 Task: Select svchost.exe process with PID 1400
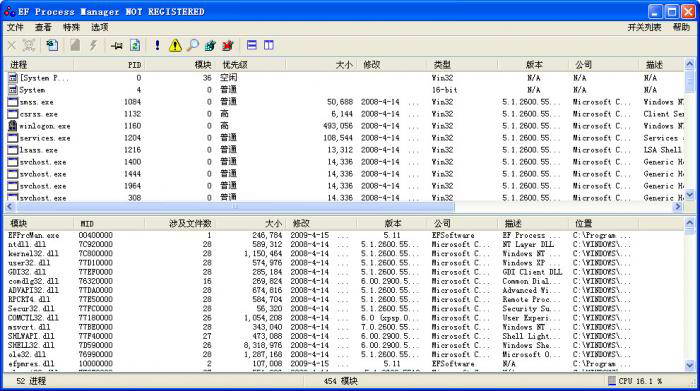[x=344, y=162]
